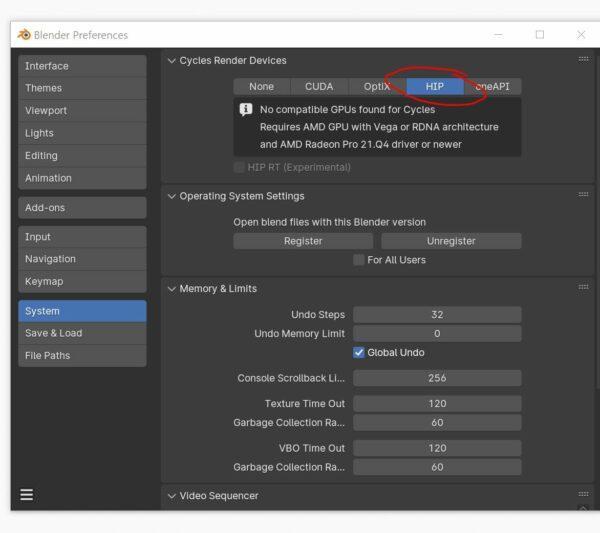Open the Viewport preferences tab
Viewport: 600px width, 533px height.
tap(82, 111)
